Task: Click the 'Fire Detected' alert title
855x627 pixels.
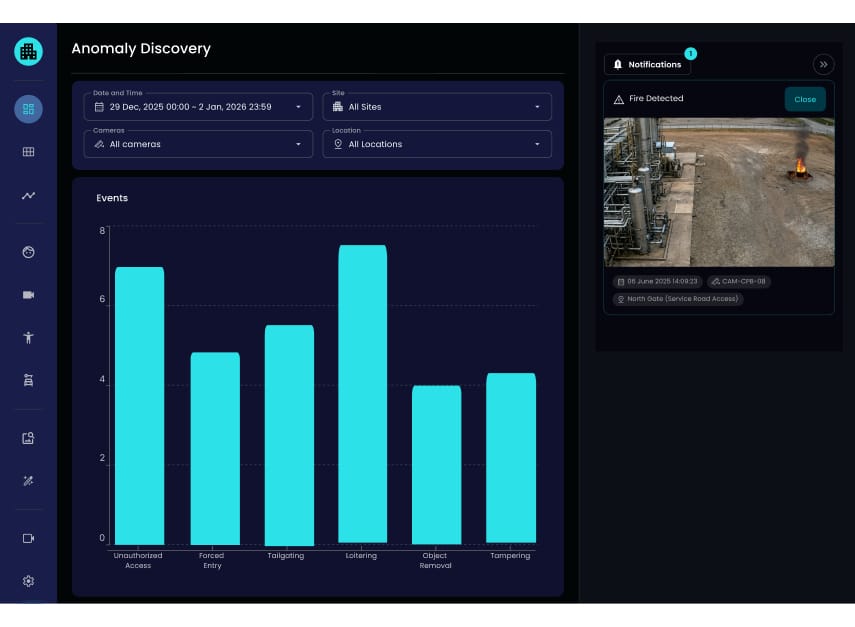Action: point(656,98)
